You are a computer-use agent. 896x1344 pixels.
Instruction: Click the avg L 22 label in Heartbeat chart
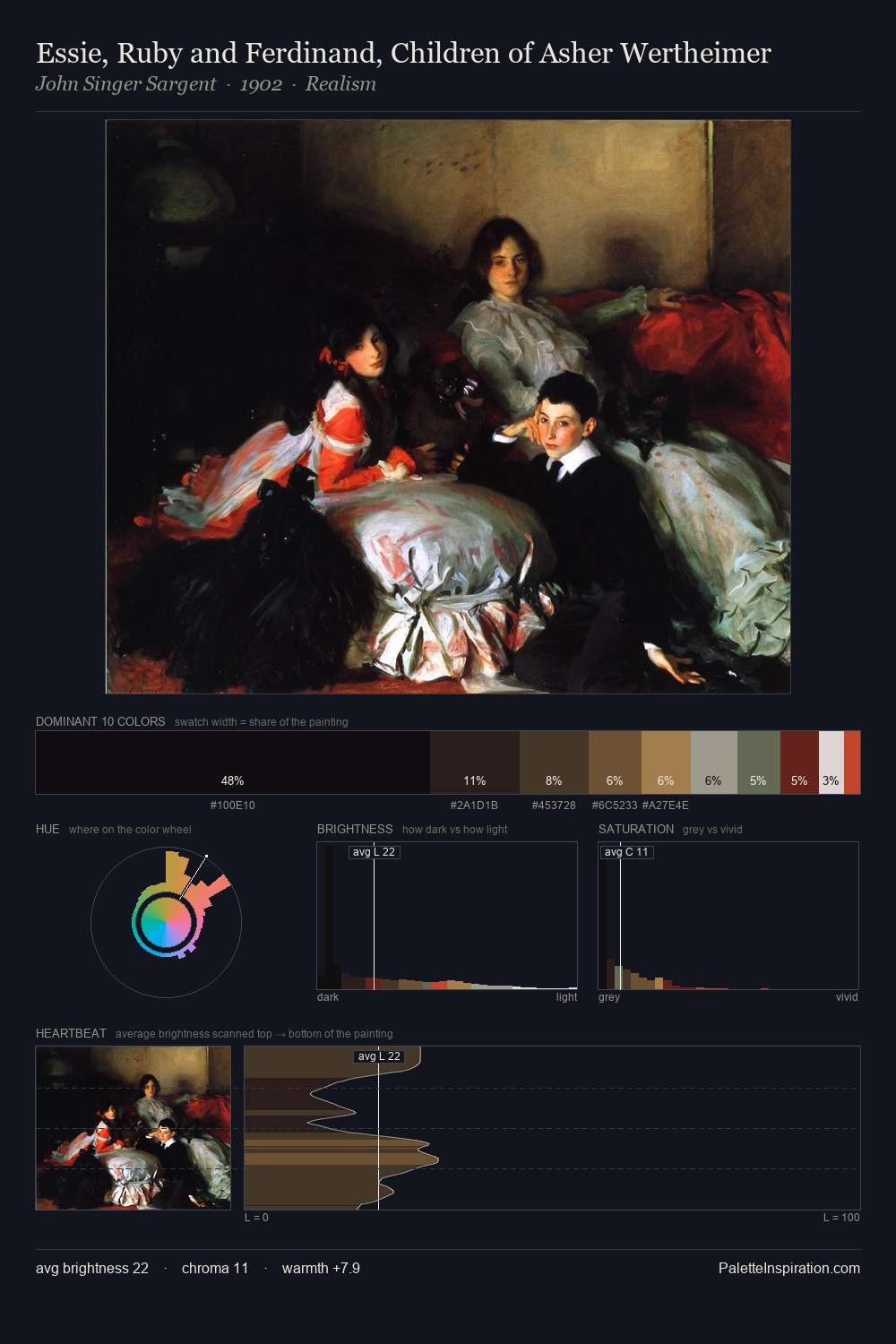(379, 1056)
